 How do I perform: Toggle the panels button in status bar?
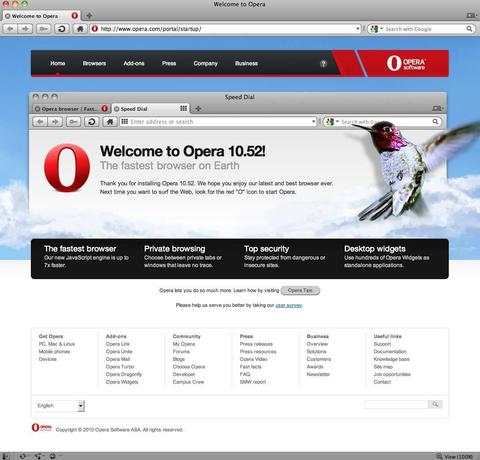click(6, 456)
